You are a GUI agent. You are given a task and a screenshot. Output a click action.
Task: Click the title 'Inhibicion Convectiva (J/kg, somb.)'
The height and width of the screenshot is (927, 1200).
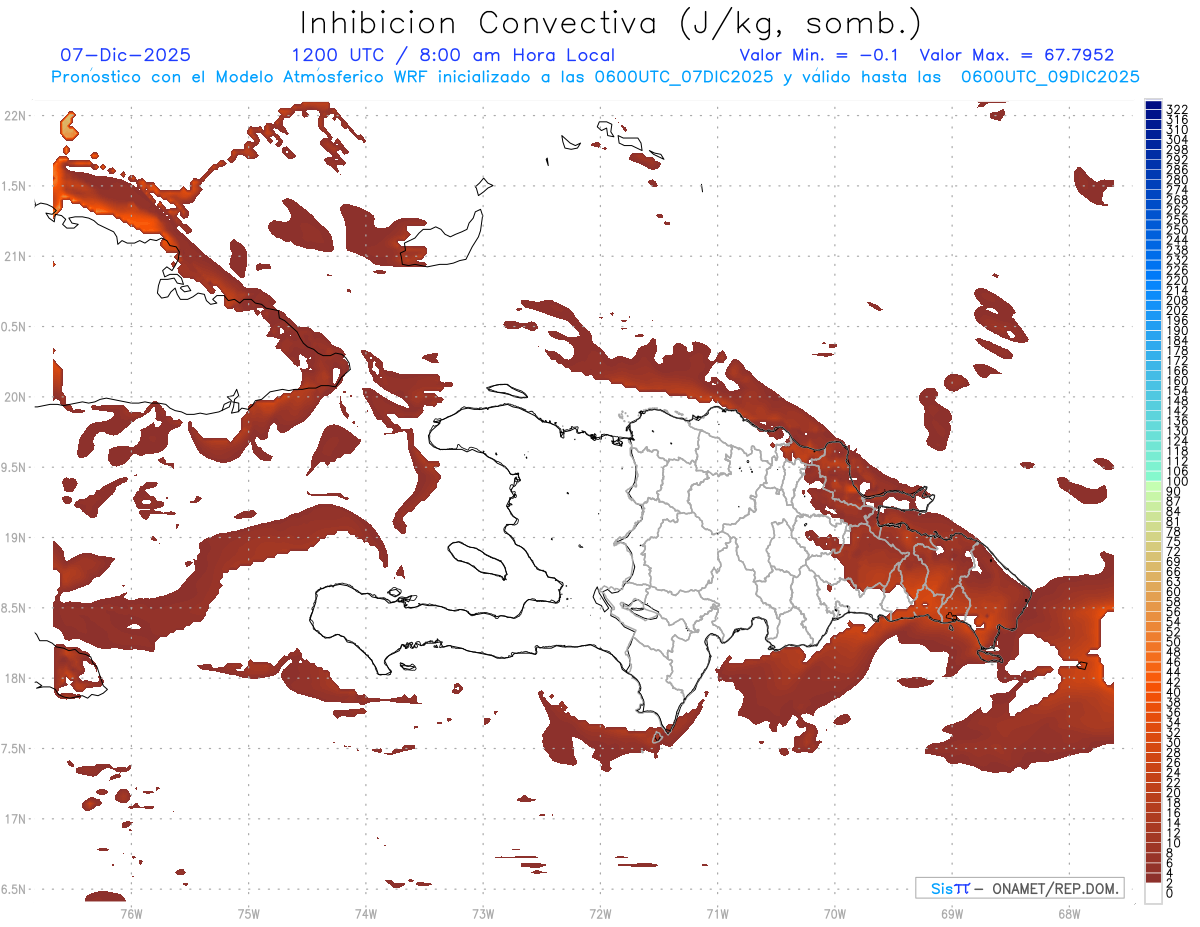(x=611, y=23)
